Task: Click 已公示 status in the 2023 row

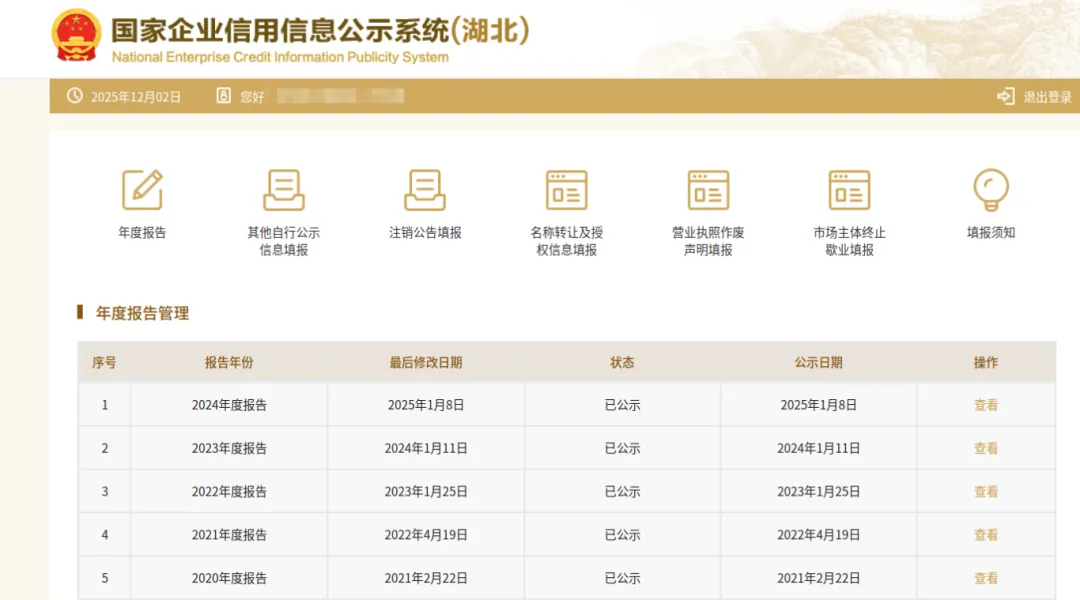Action: click(x=622, y=448)
